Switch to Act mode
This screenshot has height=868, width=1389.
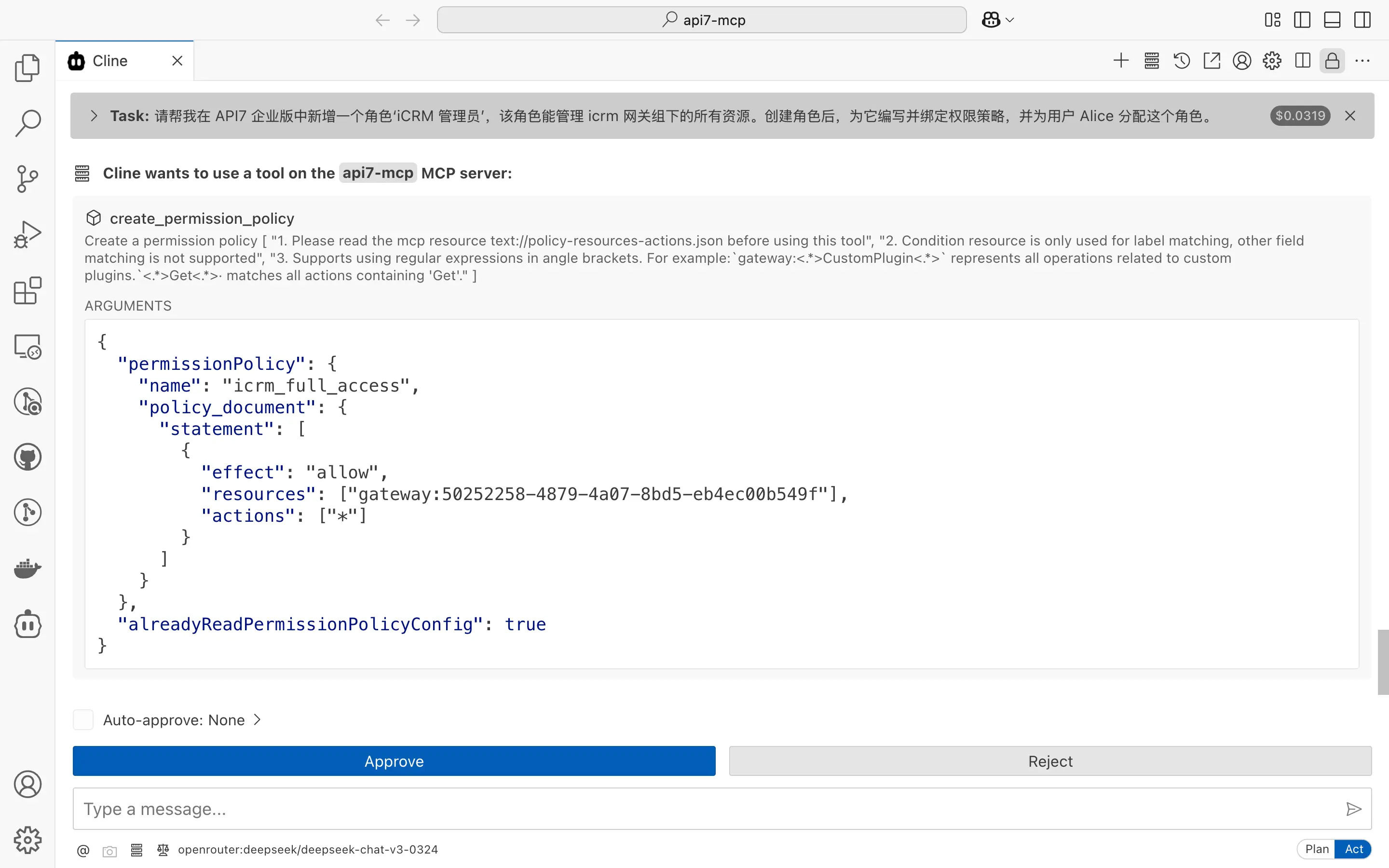click(1353, 849)
